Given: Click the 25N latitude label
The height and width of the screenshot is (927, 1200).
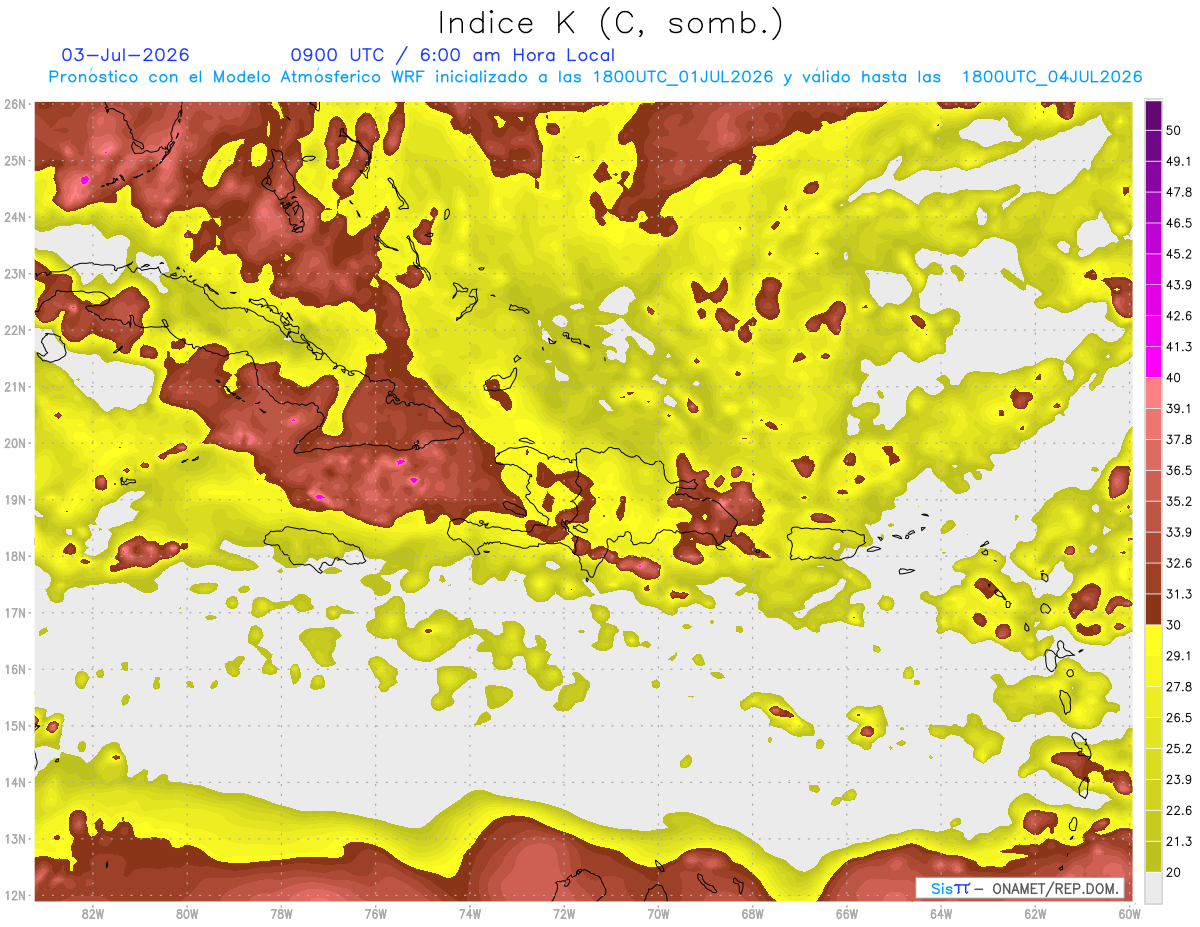Looking at the screenshot, I should [x=14, y=161].
